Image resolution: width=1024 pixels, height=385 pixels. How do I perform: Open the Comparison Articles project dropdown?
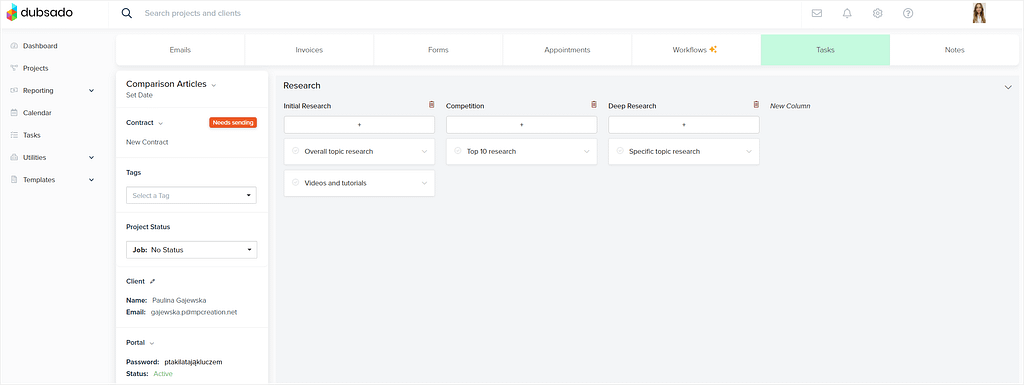(214, 85)
